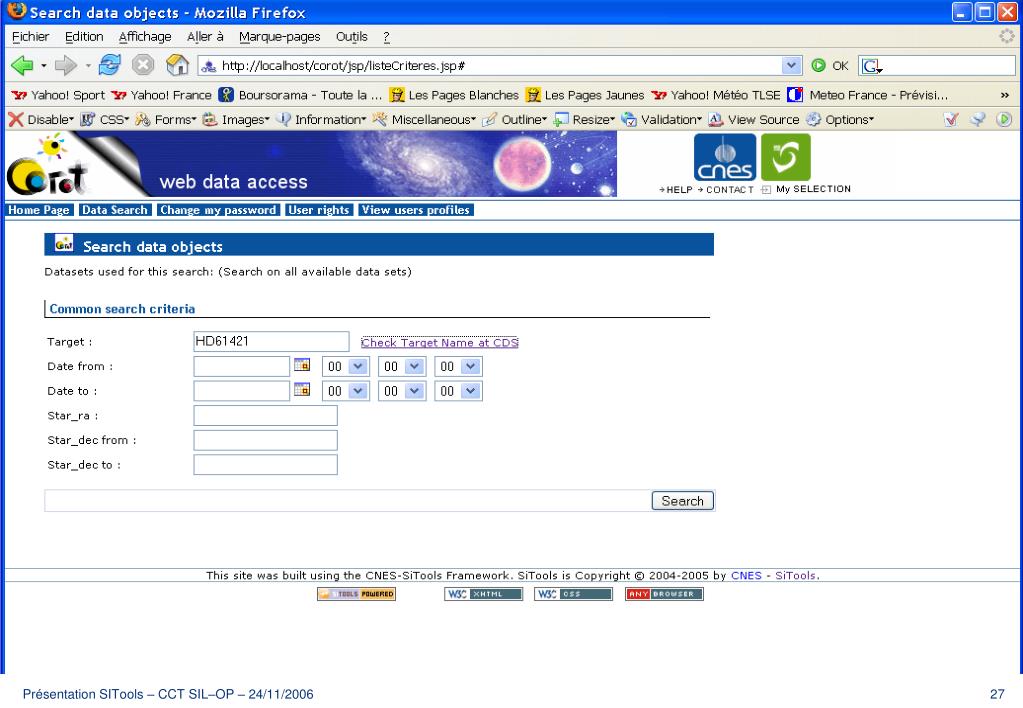Open the Forms developer menu
The image size is (1023, 708).
166,119
